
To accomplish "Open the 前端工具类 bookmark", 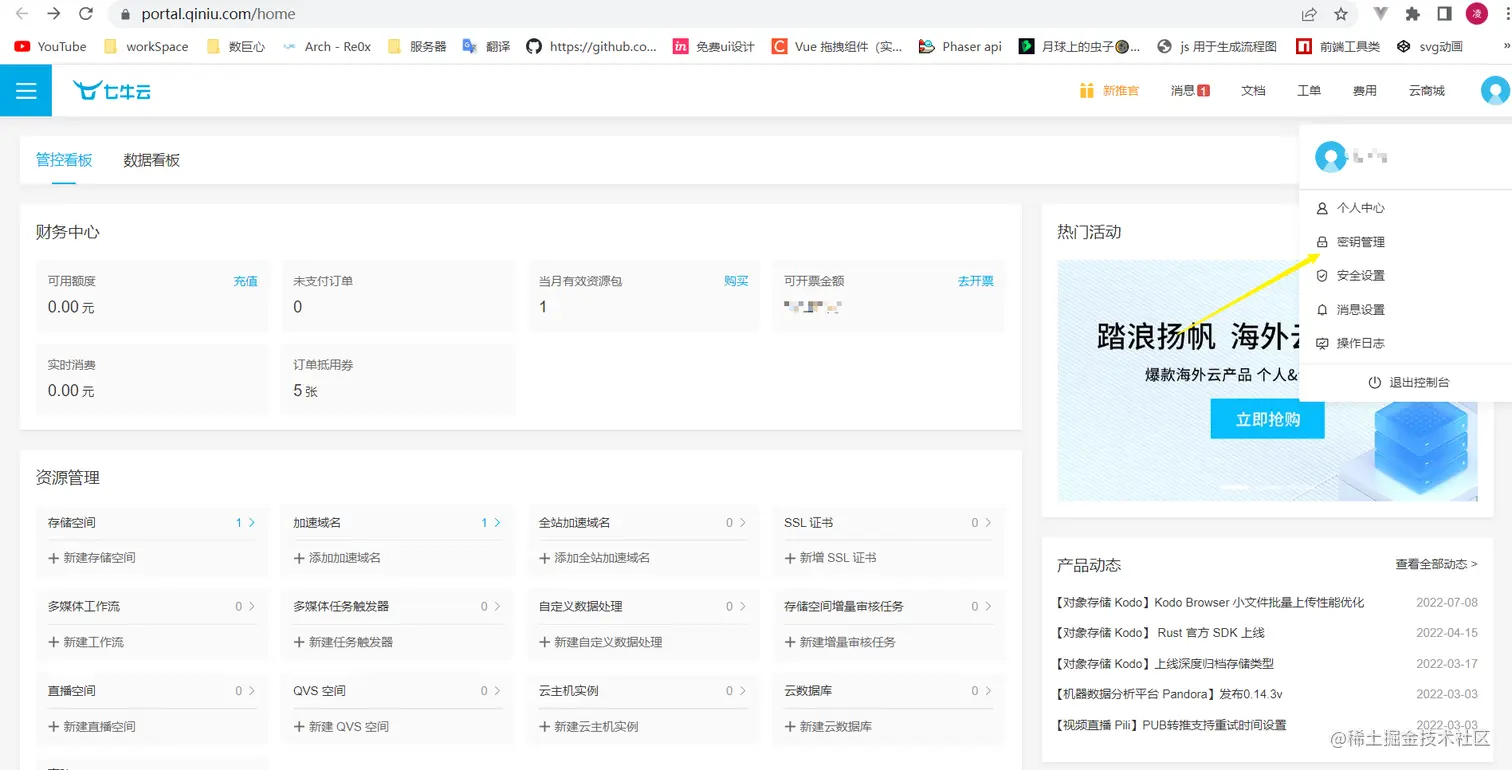I will coord(1338,46).
